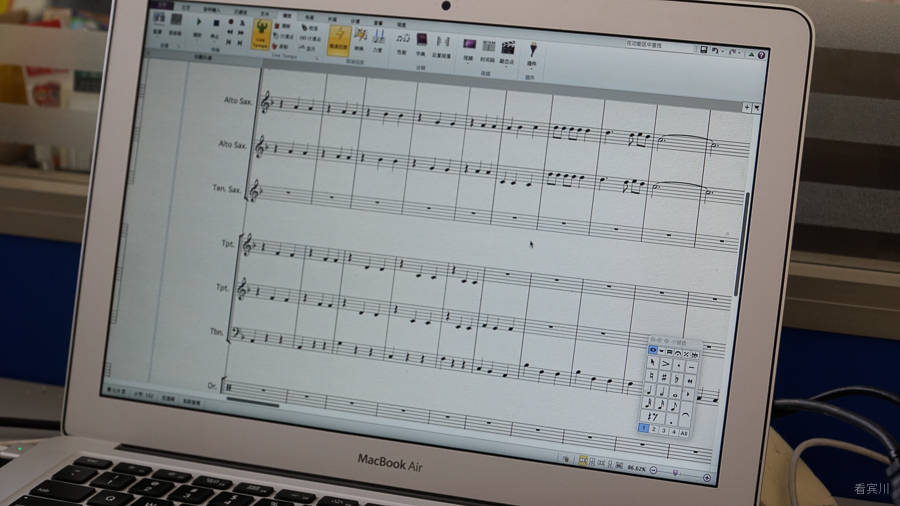Select All voices button on keypad

(684, 433)
